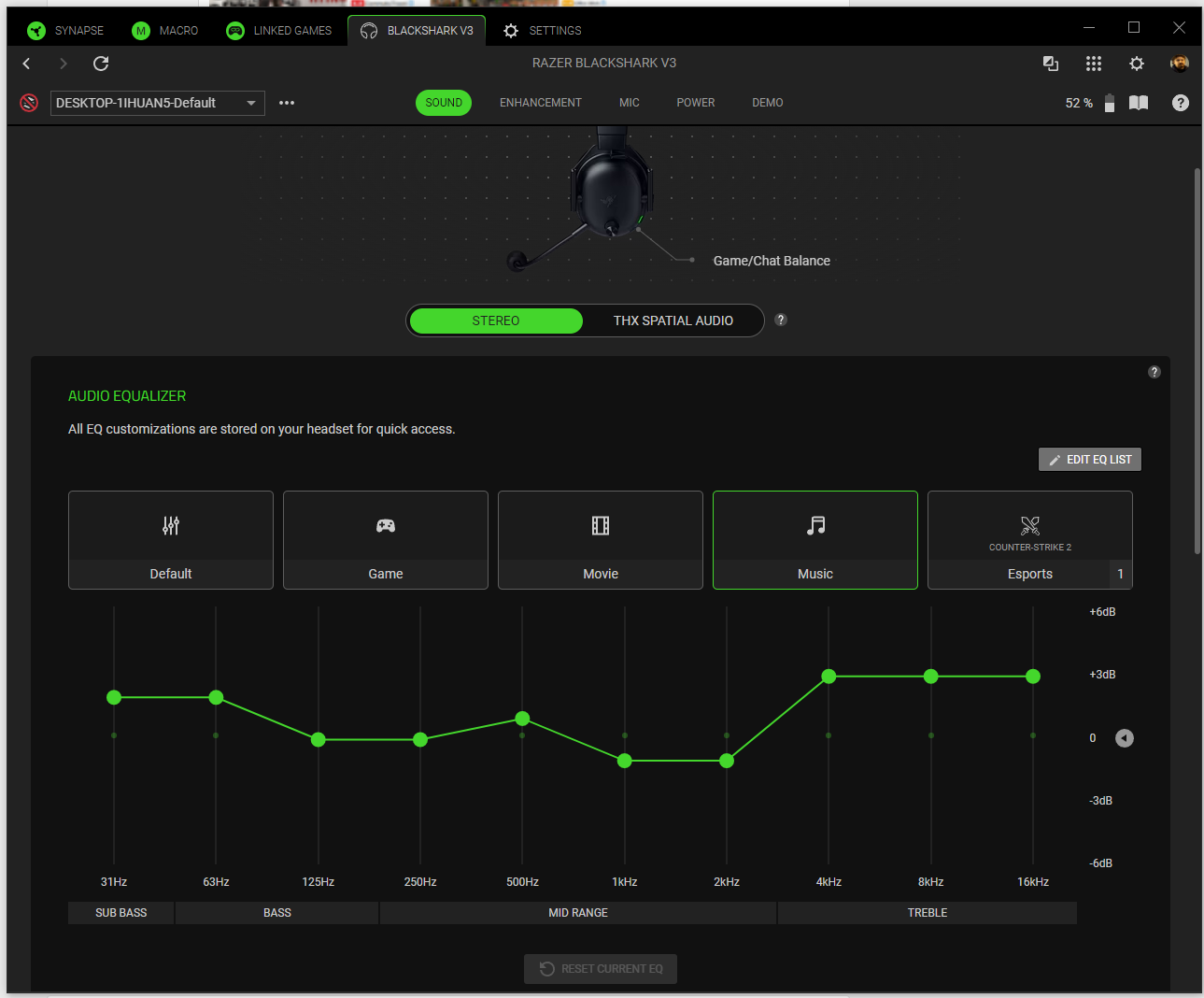Click the green Macro M icon
Image resolution: width=1204 pixels, height=998 pixels.
point(141,31)
